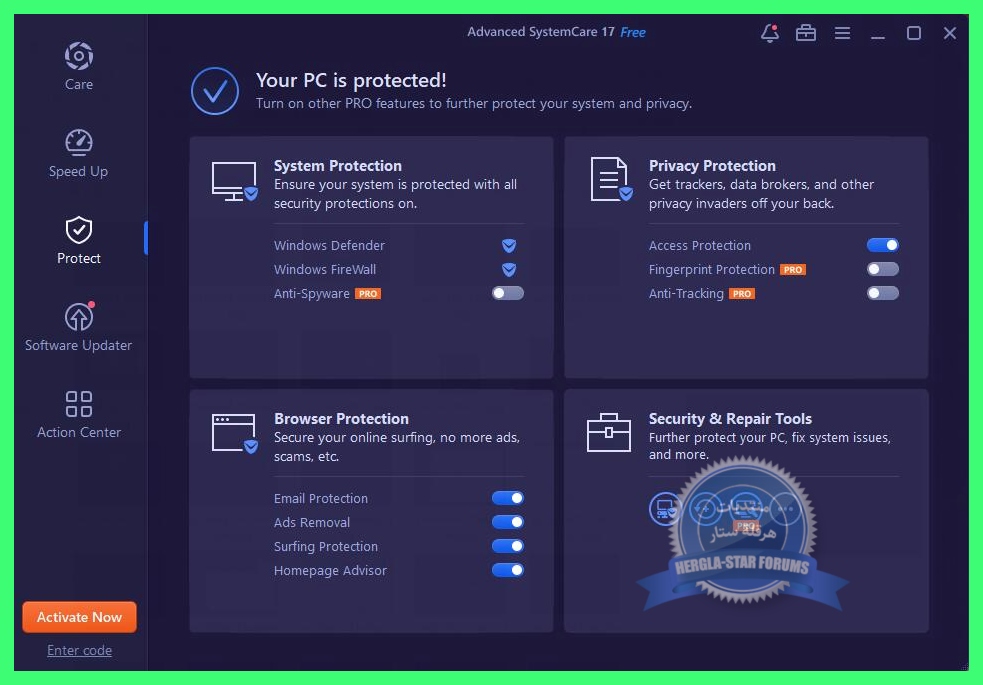Turn off the Email Protection toggle

pyautogui.click(x=508, y=498)
